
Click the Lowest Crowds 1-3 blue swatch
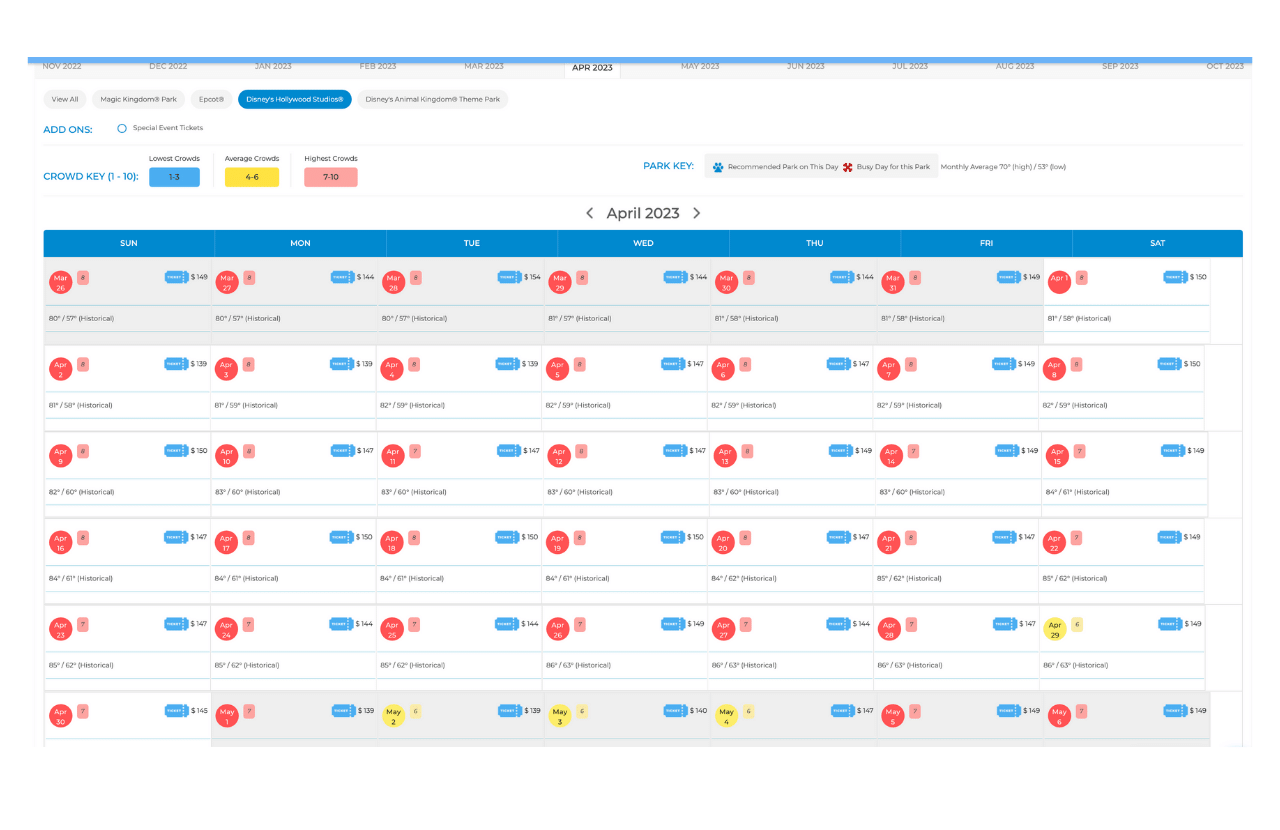[174, 177]
